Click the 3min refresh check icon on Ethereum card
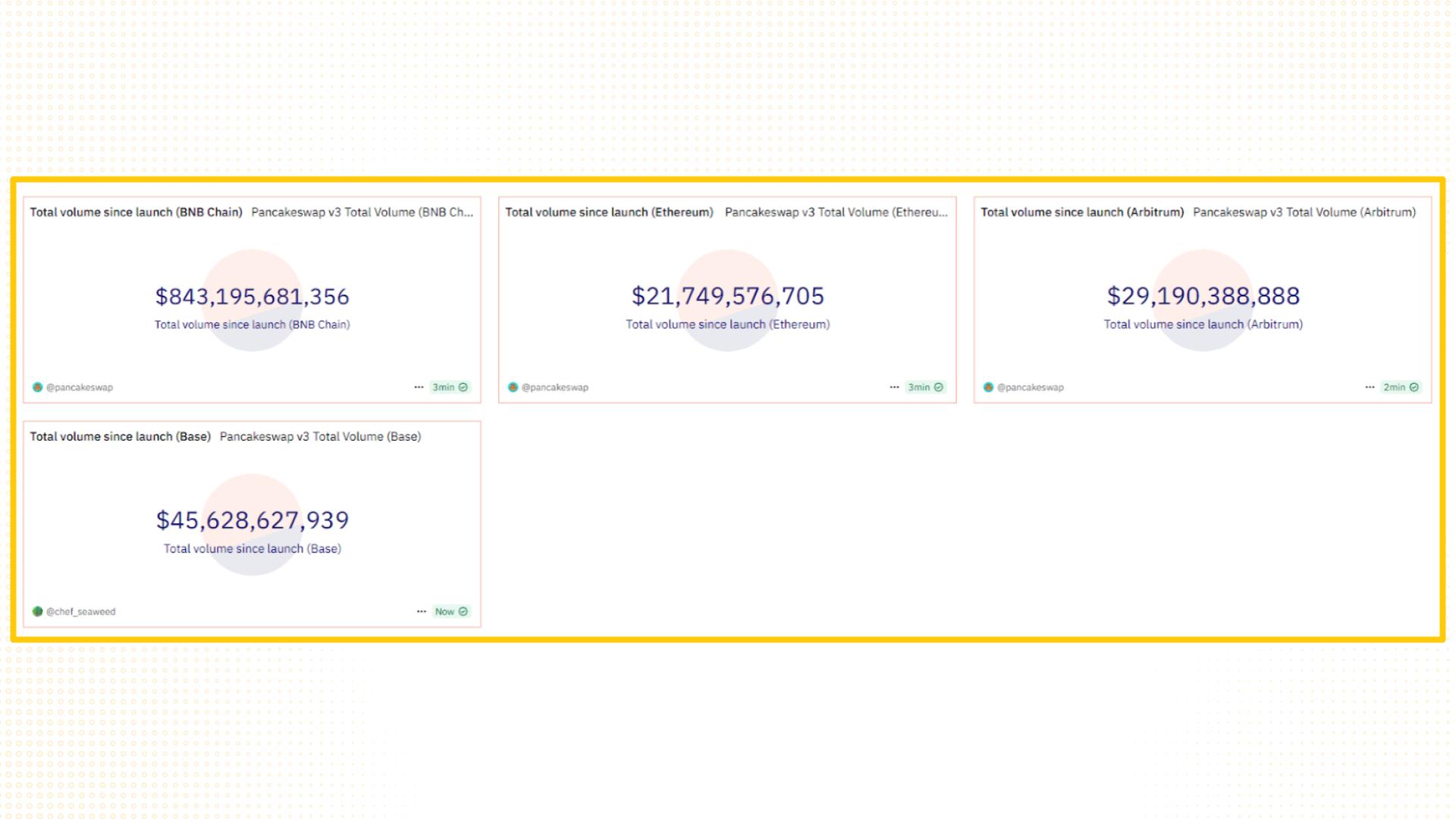Screen dimensions: 1456x819 tap(939, 388)
